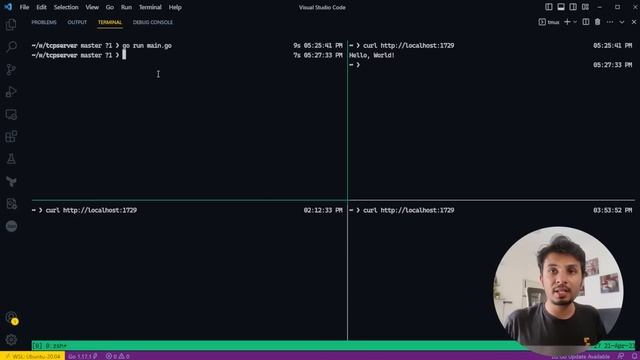Open the Explorer view in activity bar

point(11,24)
